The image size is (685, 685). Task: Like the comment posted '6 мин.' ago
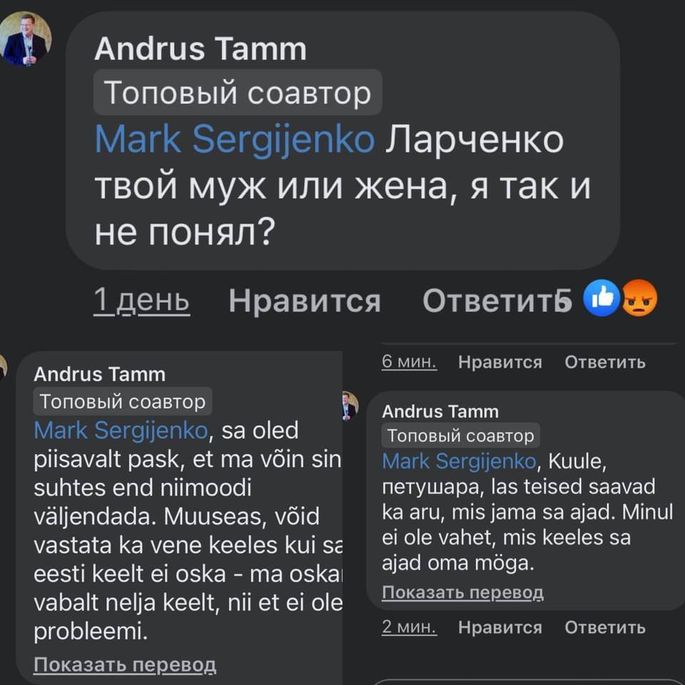(x=500, y=362)
